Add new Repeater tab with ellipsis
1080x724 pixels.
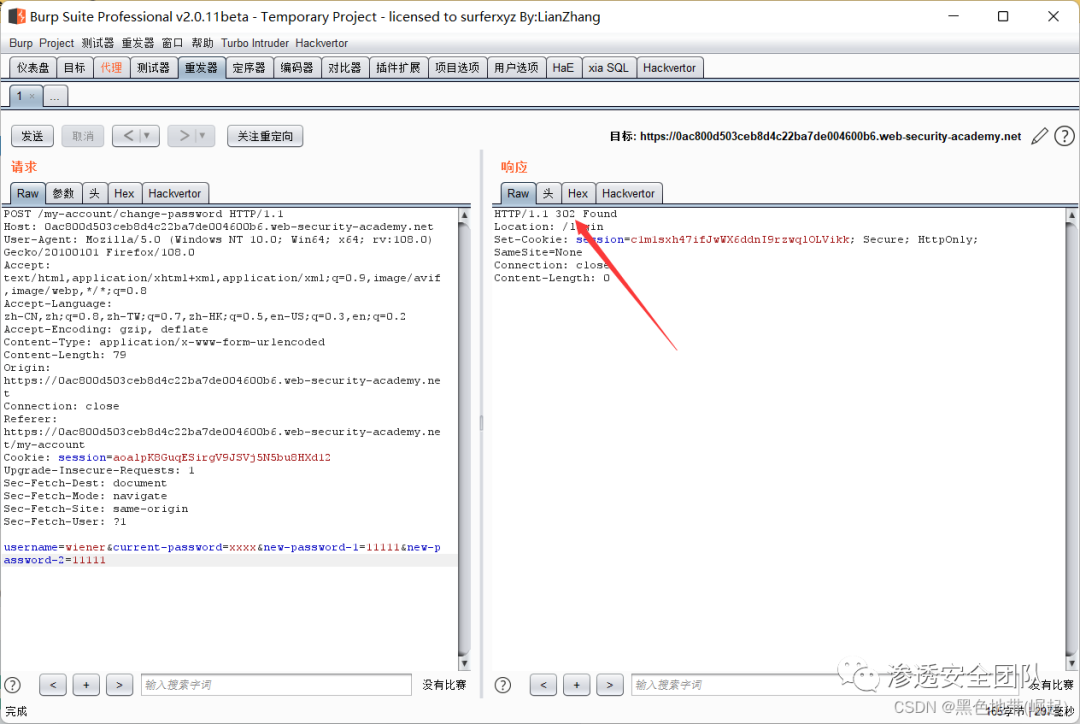[x=55, y=96]
